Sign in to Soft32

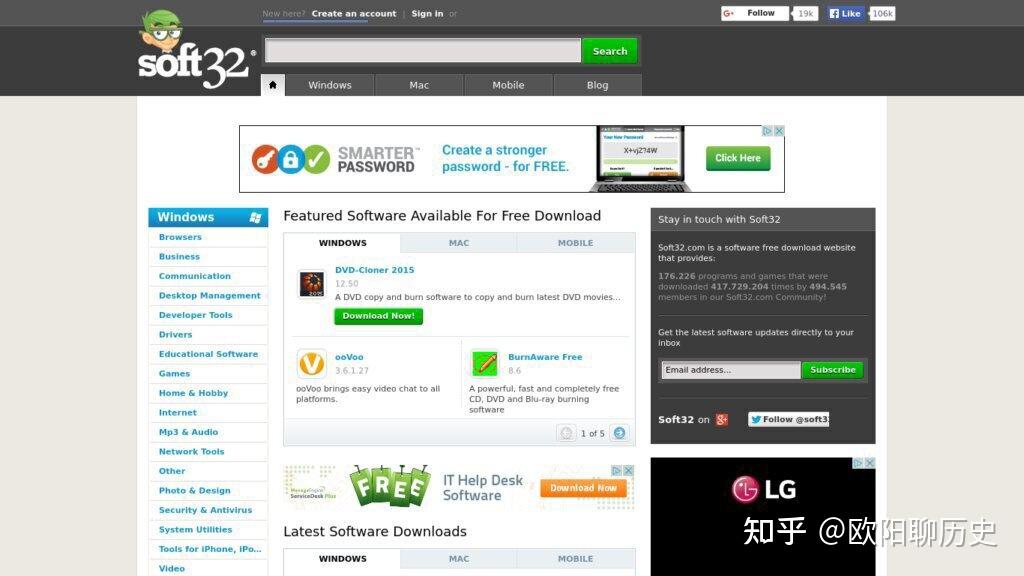(426, 13)
